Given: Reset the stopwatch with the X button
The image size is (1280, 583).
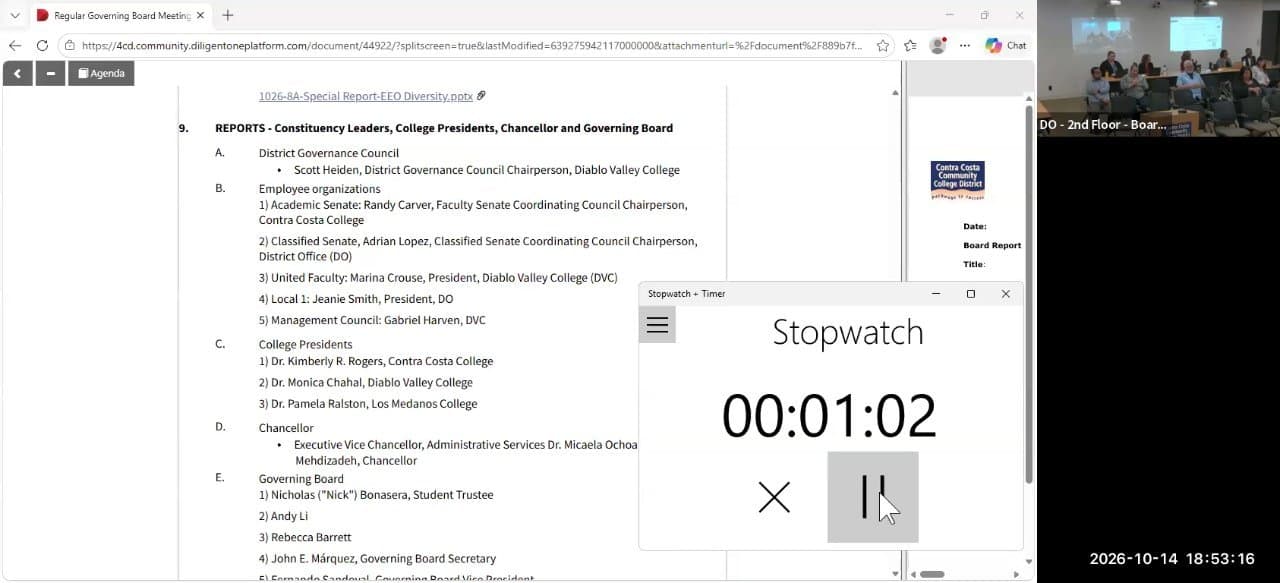Looking at the screenshot, I should pos(774,497).
